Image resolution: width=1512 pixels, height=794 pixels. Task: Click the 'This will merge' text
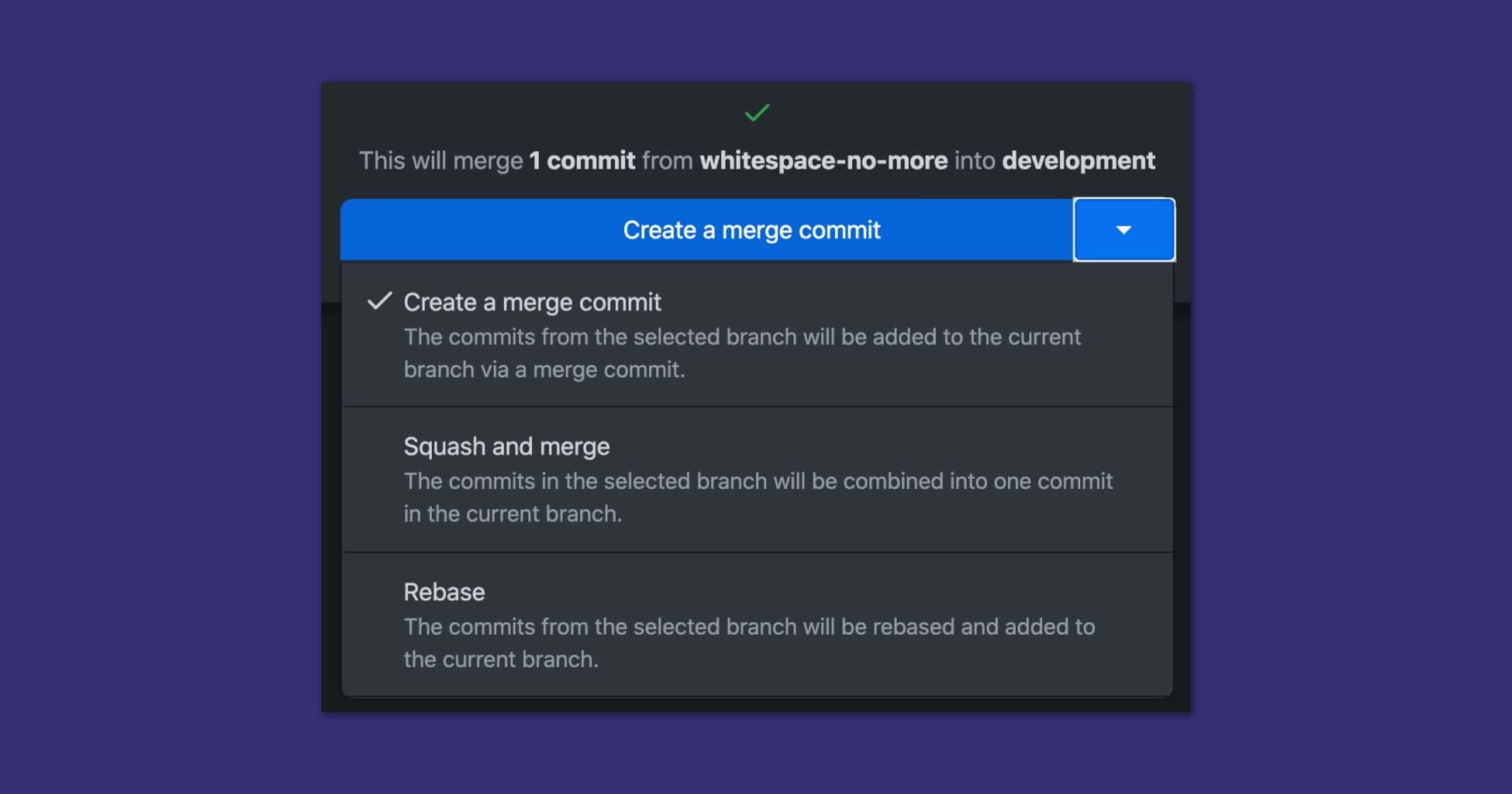coord(440,161)
